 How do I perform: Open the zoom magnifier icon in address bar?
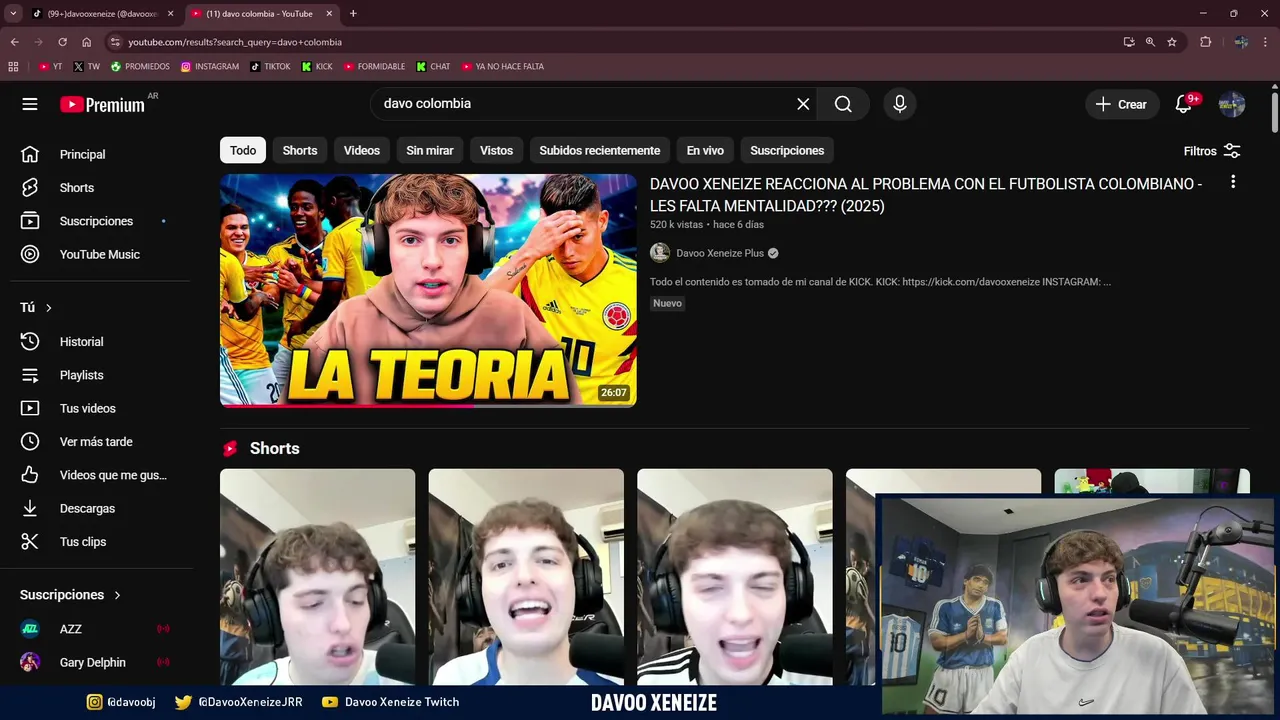pos(1150,42)
